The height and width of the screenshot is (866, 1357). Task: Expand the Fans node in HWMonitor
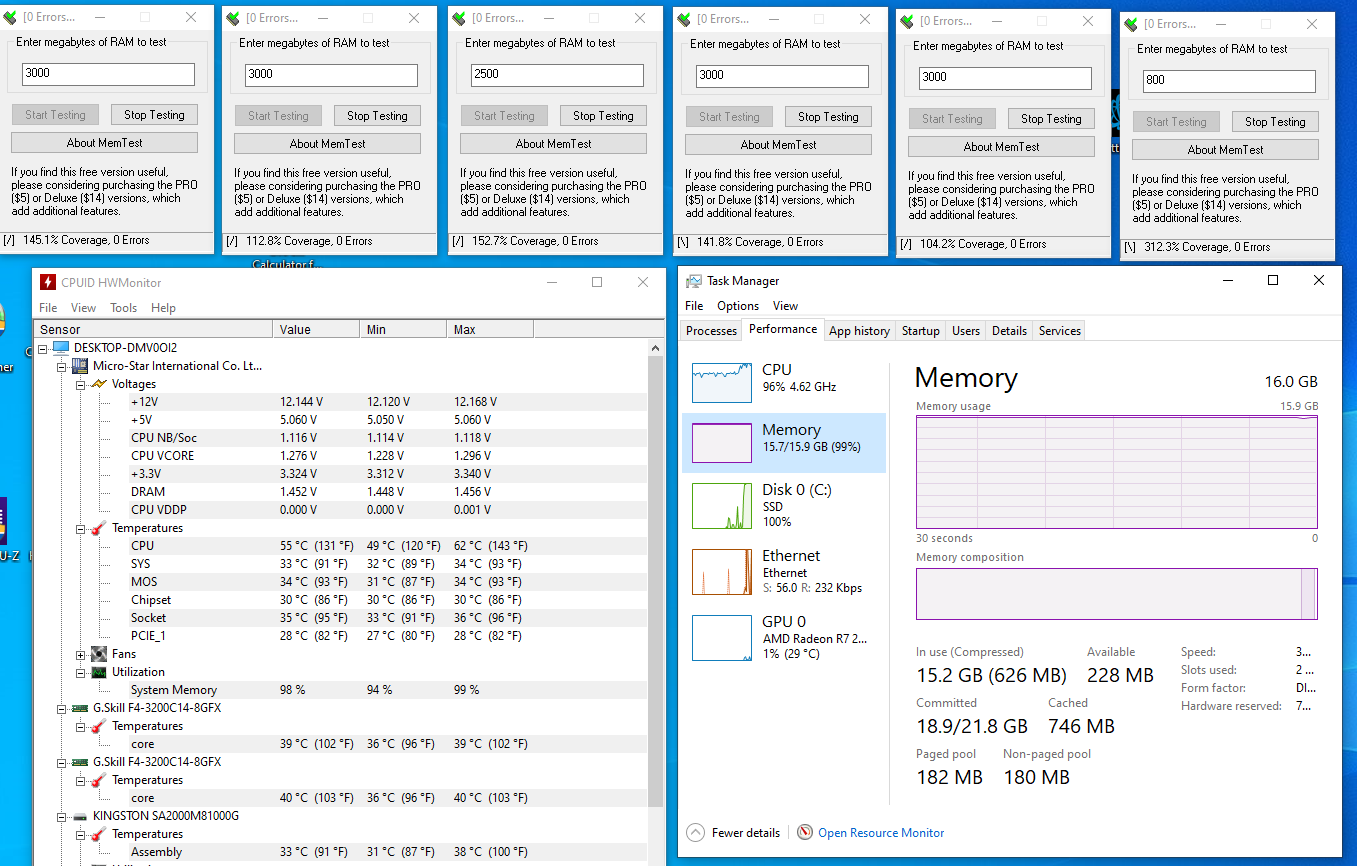click(80, 654)
